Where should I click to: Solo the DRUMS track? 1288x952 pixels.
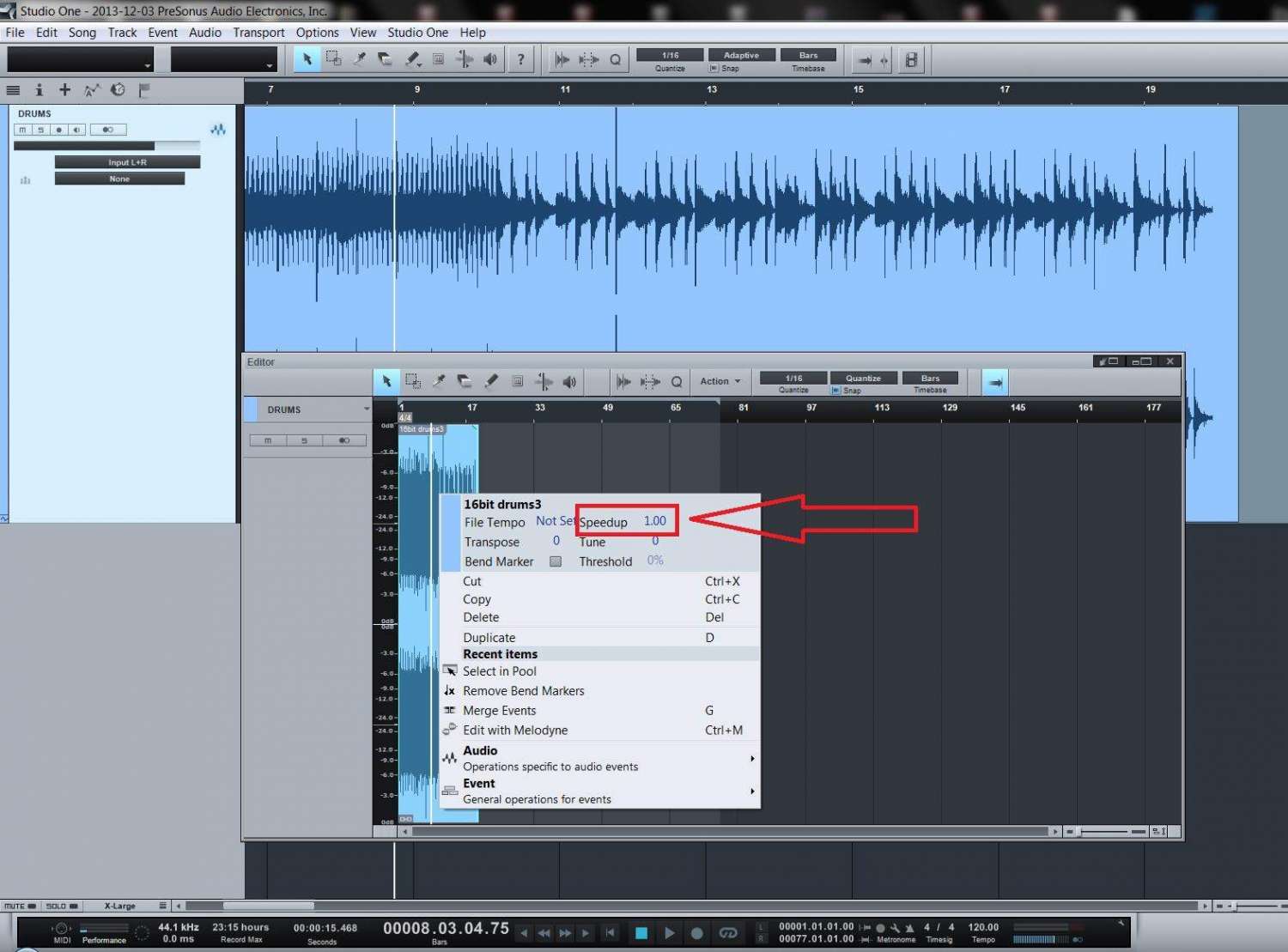[x=40, y=130]
